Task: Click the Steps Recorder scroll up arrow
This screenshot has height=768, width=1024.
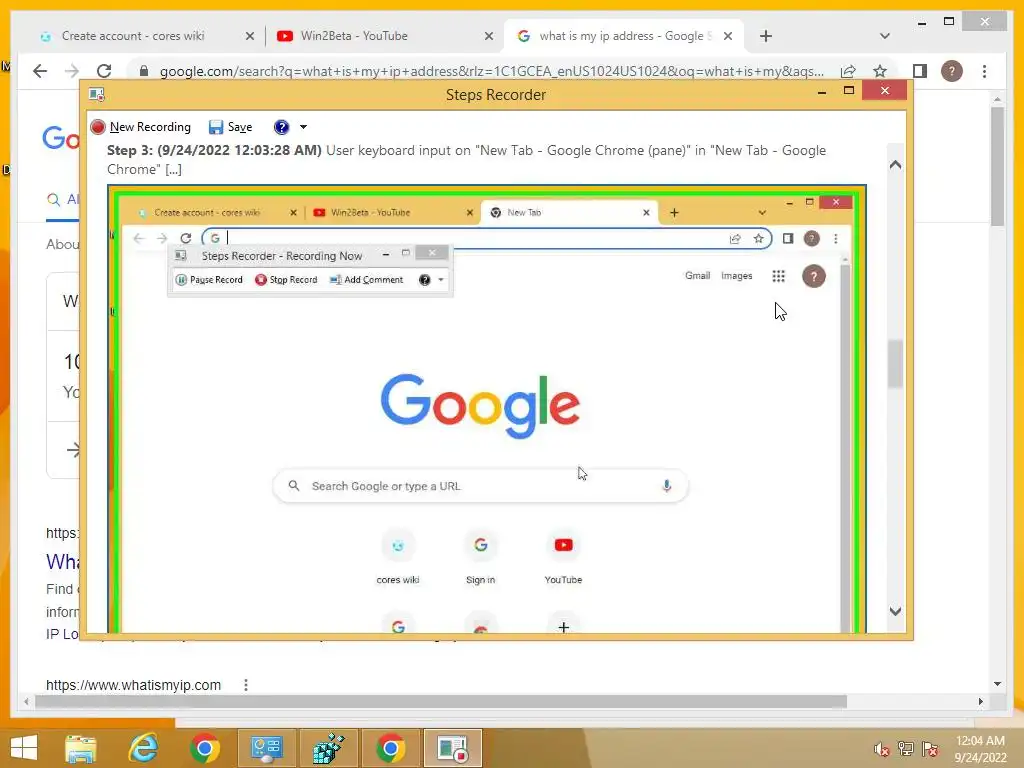Action: [895, 165]
